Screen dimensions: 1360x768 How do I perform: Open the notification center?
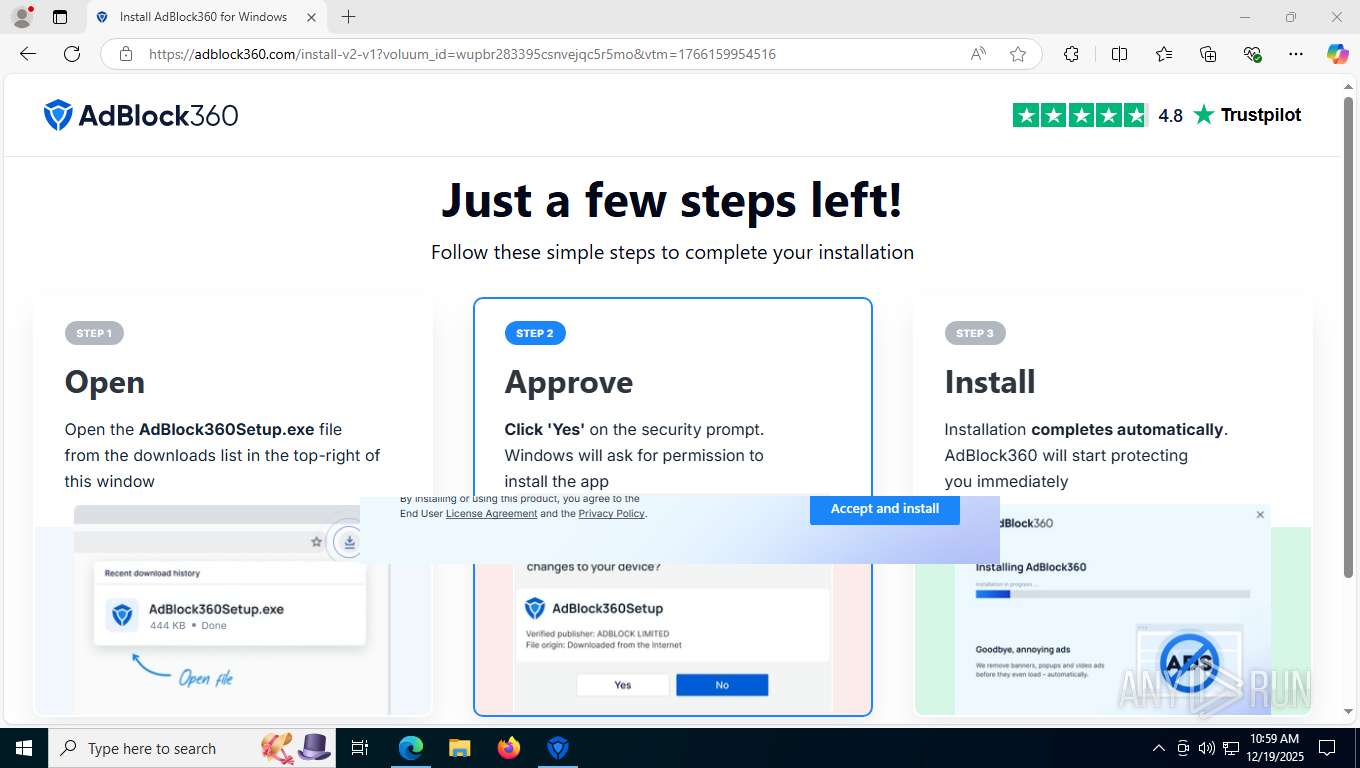tap(1327, 748)
